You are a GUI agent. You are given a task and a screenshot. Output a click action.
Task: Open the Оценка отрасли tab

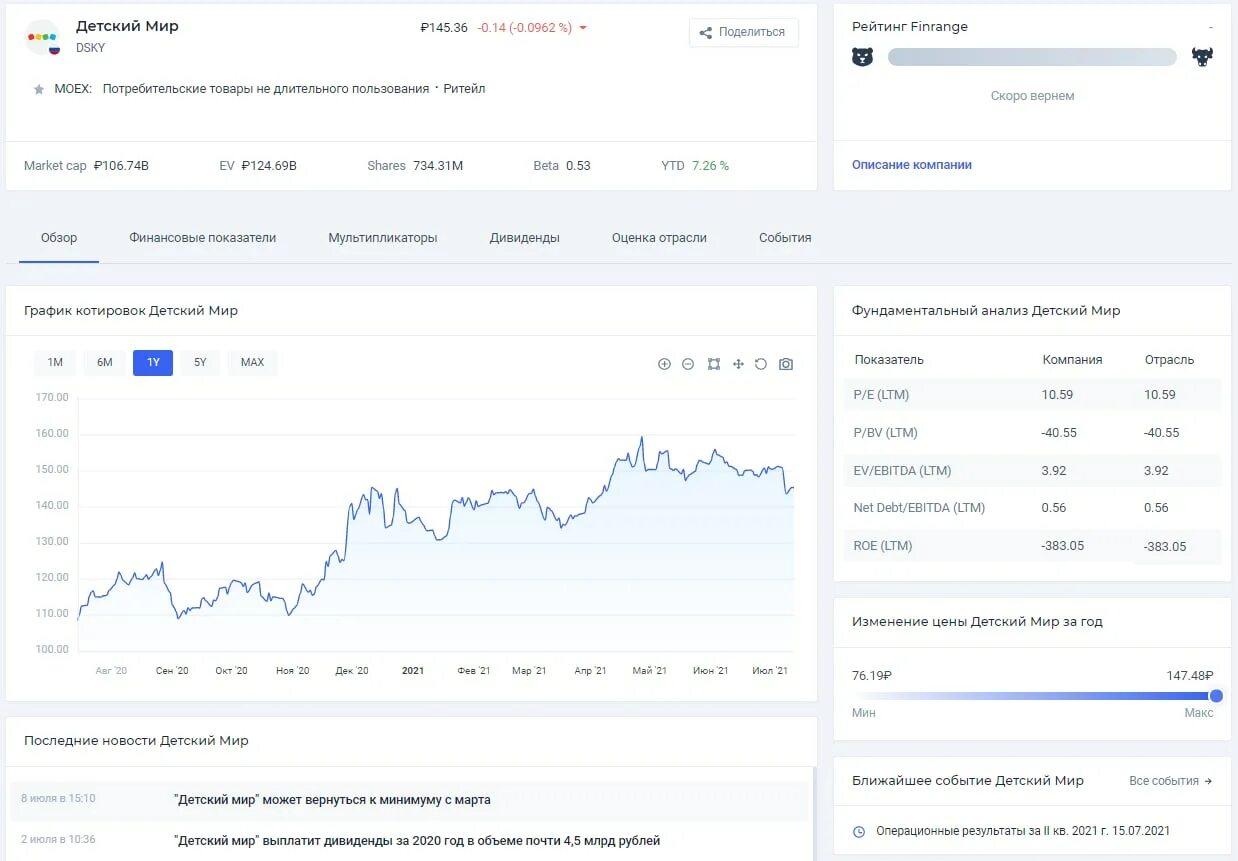tap(660, 238)
